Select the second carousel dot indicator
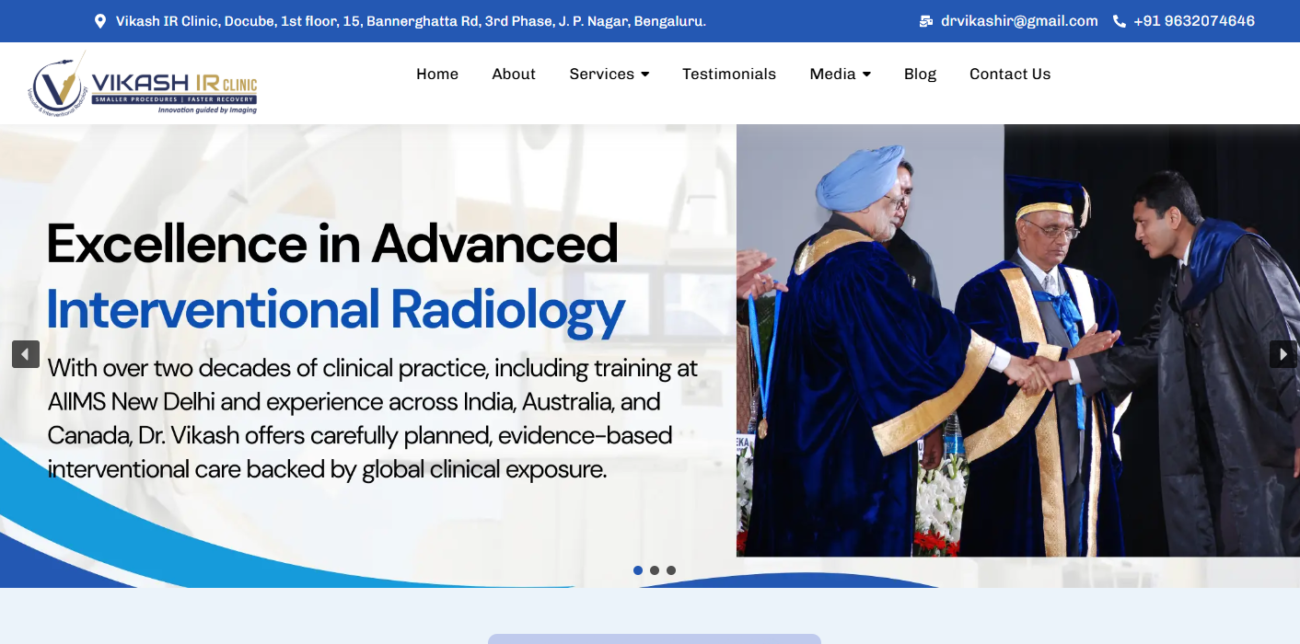Screen dimensions: 1300x644 [x=654, y=570]
